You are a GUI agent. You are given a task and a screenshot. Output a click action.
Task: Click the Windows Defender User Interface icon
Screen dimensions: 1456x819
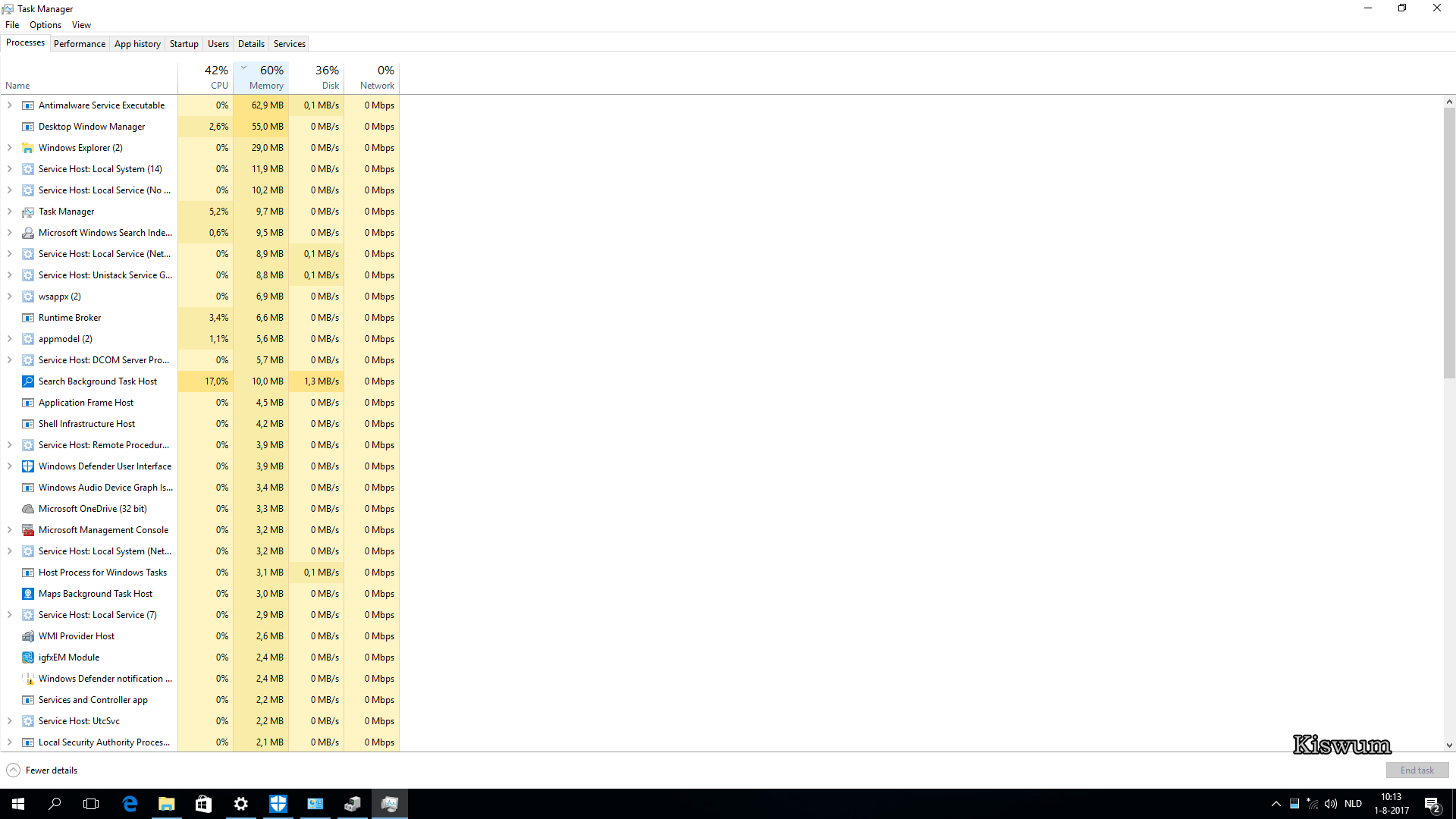(x=28, y=466)
